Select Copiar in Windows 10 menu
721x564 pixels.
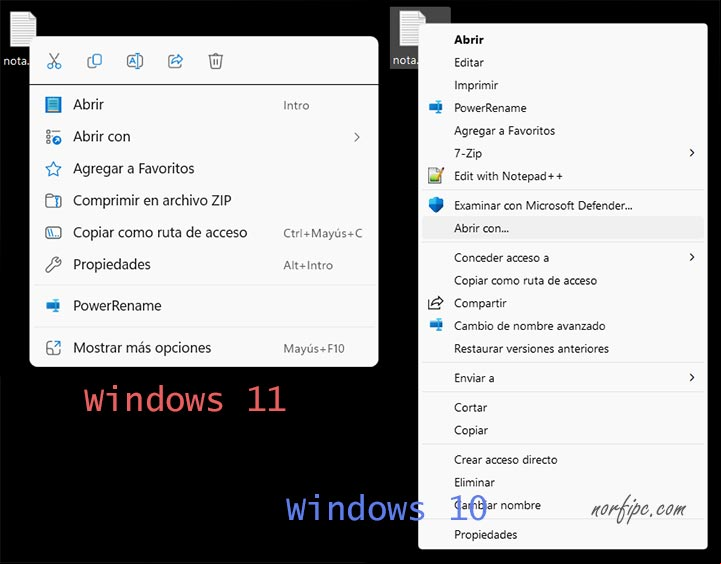tap(563, 430)
